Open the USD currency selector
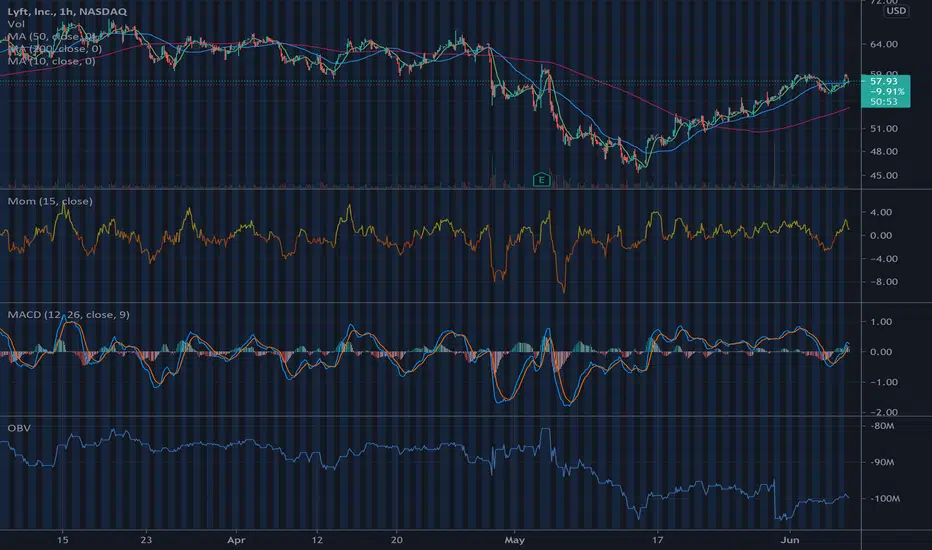The image size is (932, 550). [x=896, y=11]
